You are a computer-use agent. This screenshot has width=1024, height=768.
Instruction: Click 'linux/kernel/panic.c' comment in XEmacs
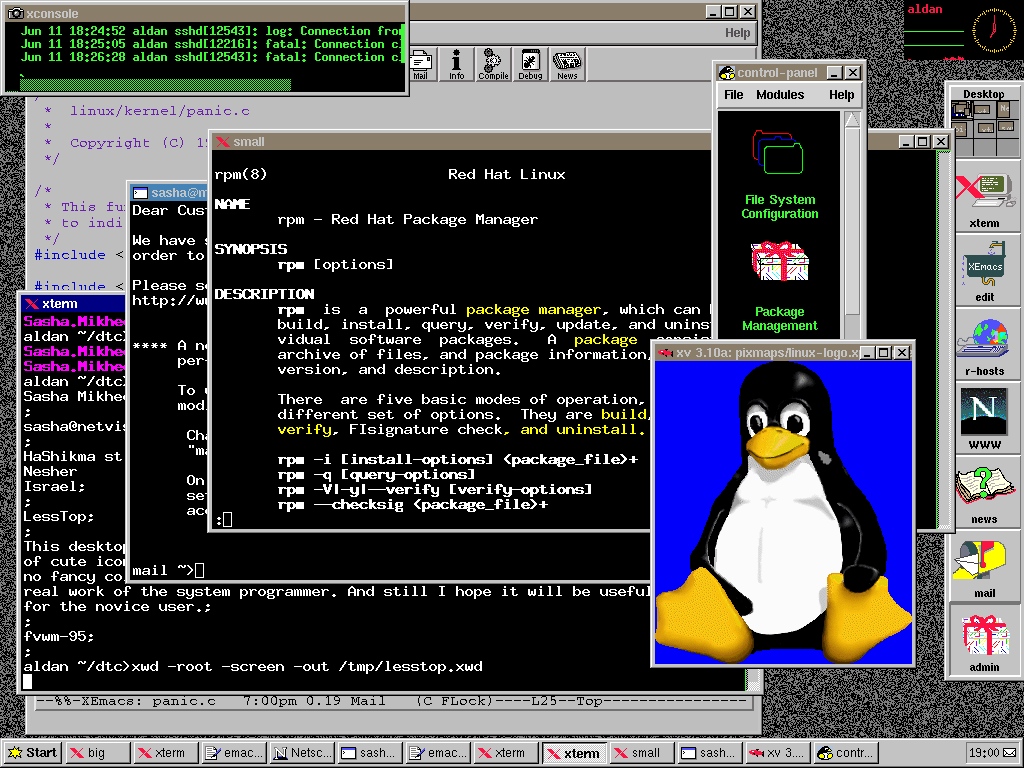pyautogui.click(x=159, y=111)
